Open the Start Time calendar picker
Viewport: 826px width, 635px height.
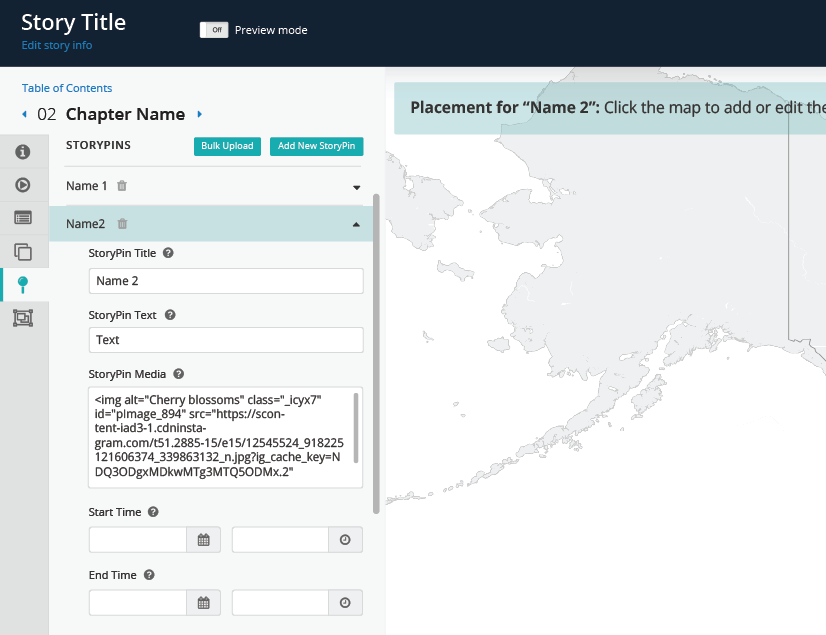(x=203, y=540)
